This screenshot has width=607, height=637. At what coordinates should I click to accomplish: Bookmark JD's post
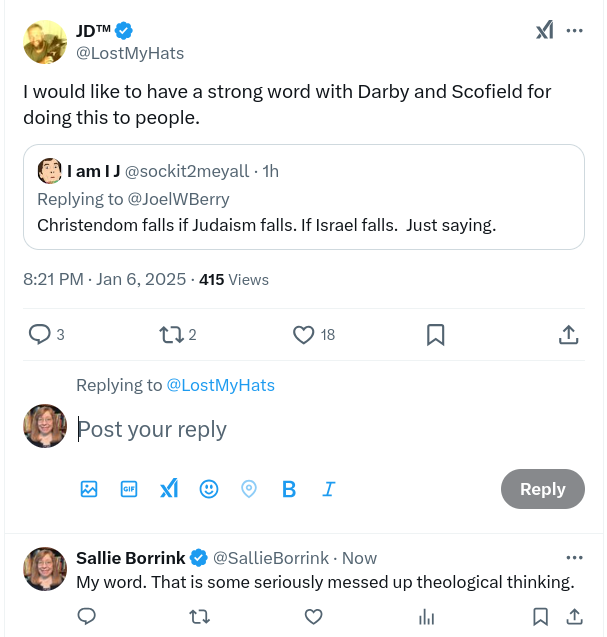coord(436,335)
